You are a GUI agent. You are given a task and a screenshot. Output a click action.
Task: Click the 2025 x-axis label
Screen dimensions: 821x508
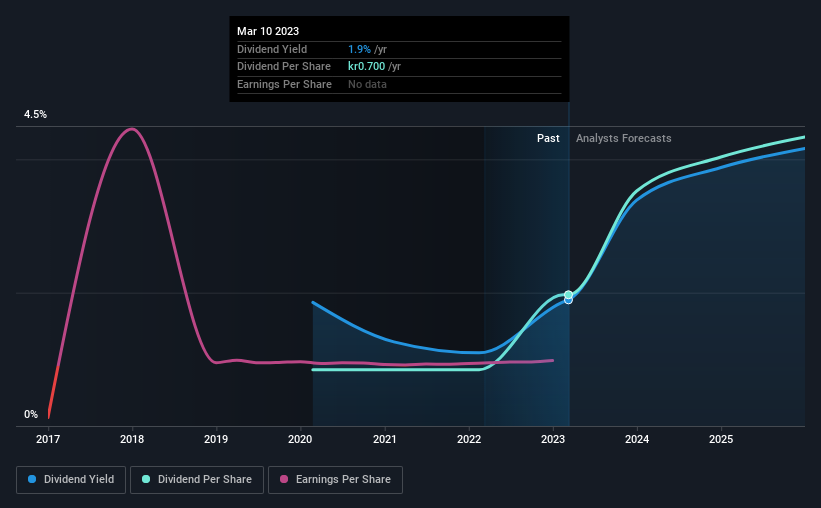coord(721,439)
